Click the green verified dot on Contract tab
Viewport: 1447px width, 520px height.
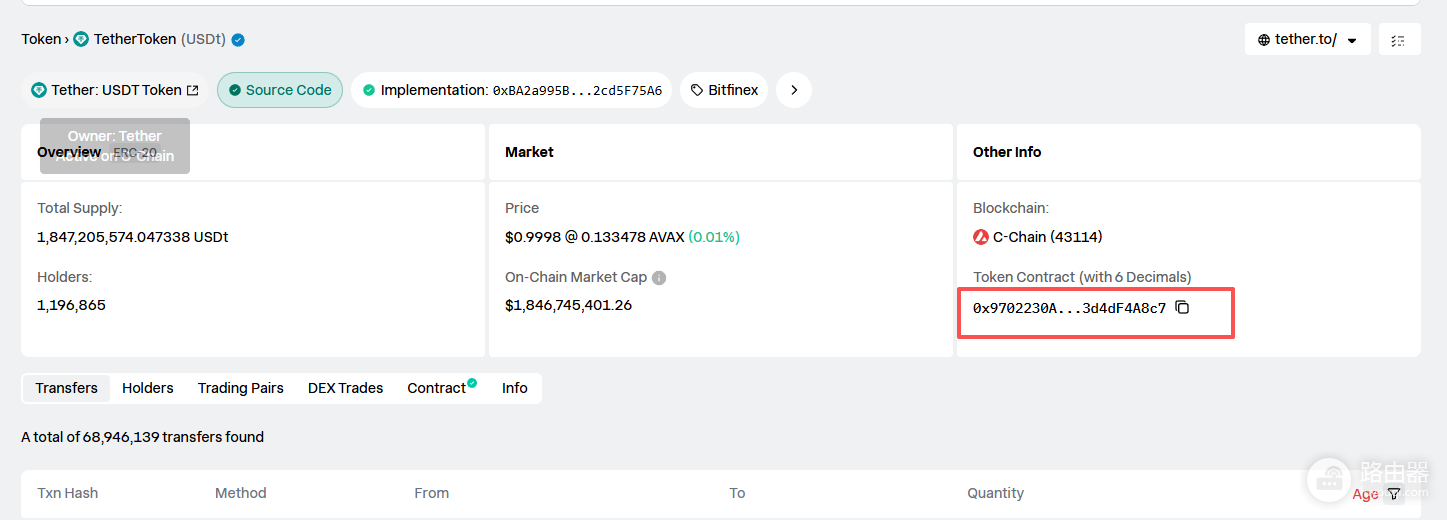472,382
